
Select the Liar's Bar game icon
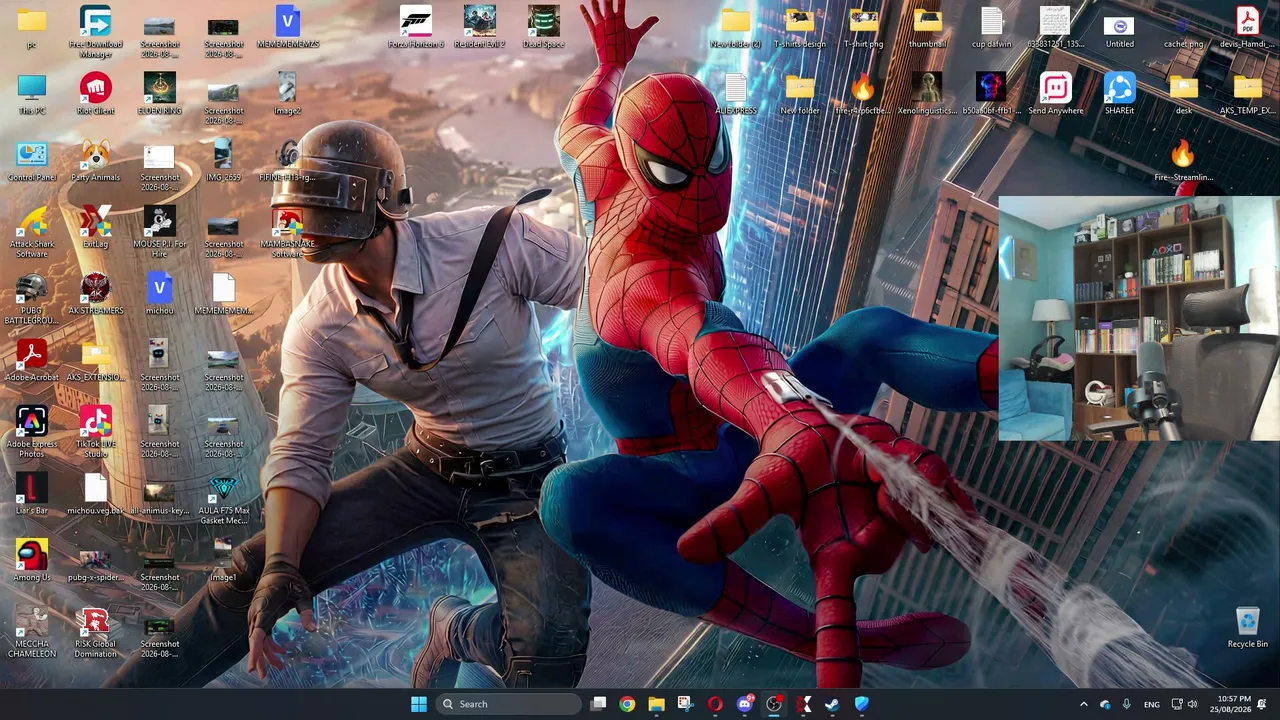31,495
